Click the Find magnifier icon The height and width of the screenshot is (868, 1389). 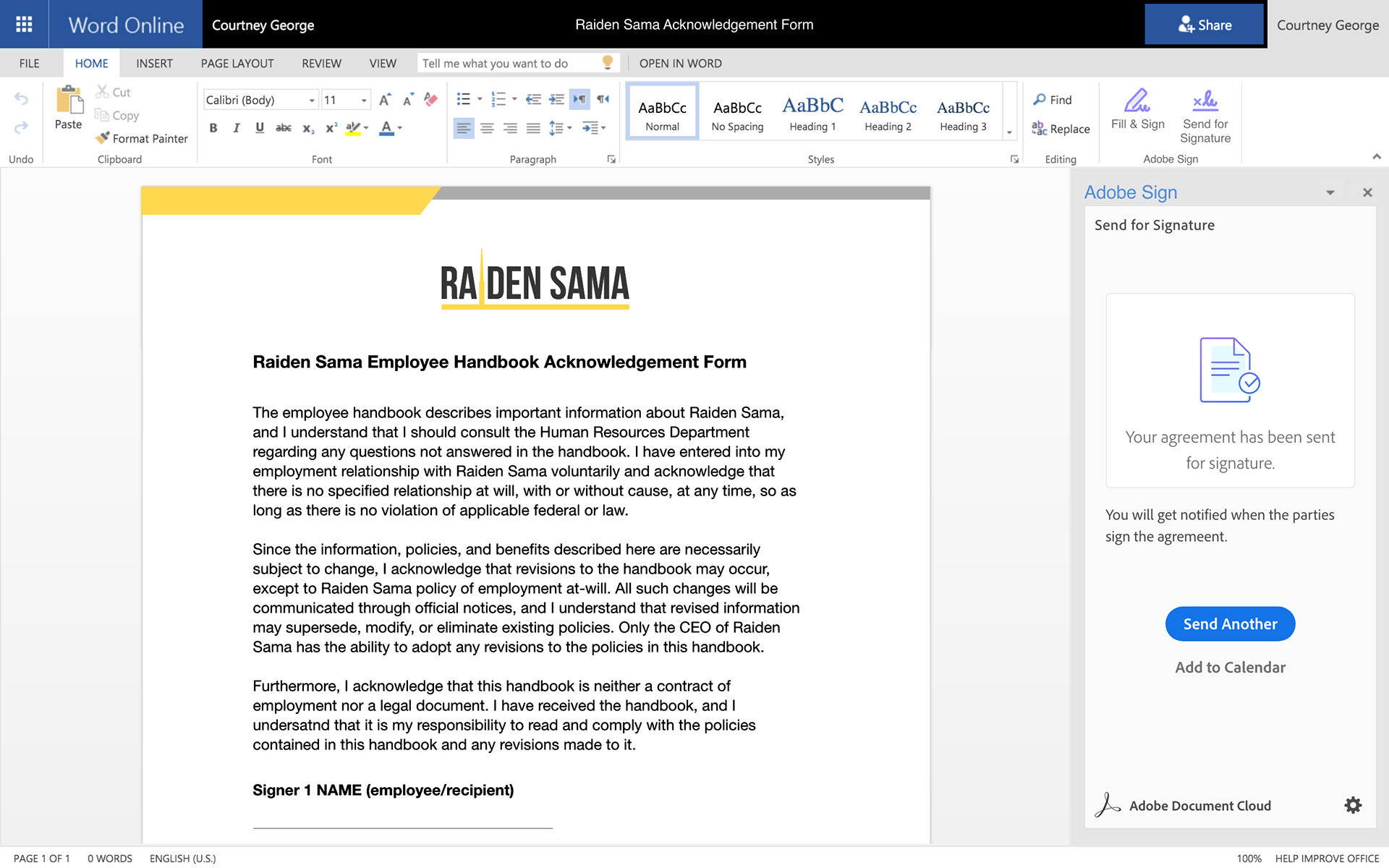(1040, 99)
